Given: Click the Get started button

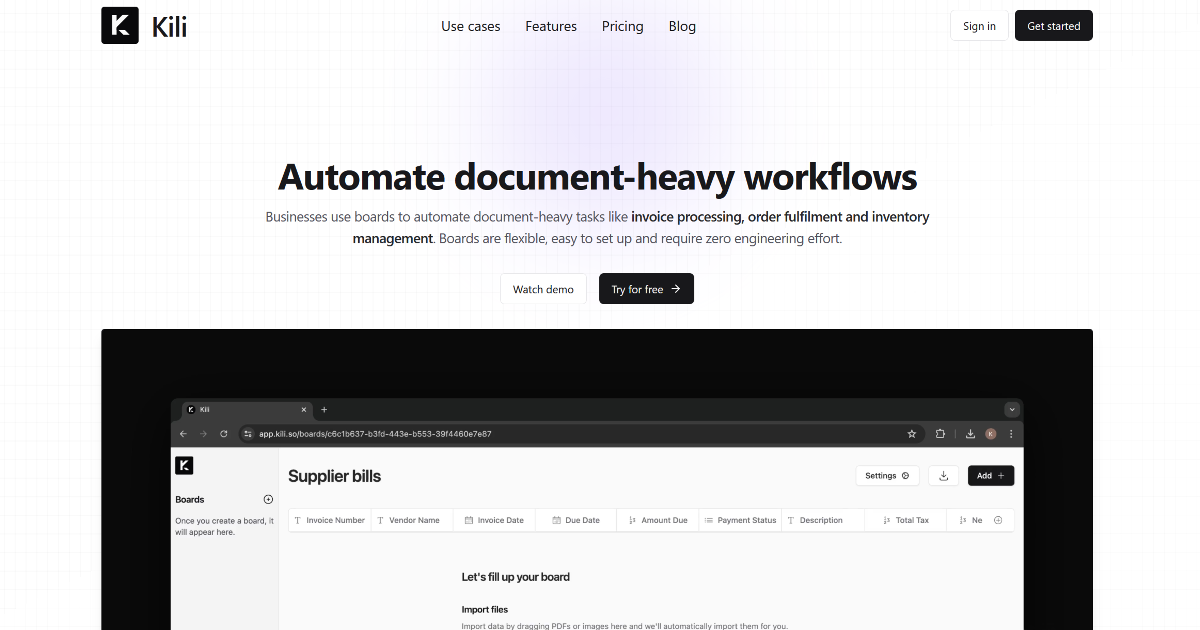Looking at the screenshot, I should [x=1053, y=26].
